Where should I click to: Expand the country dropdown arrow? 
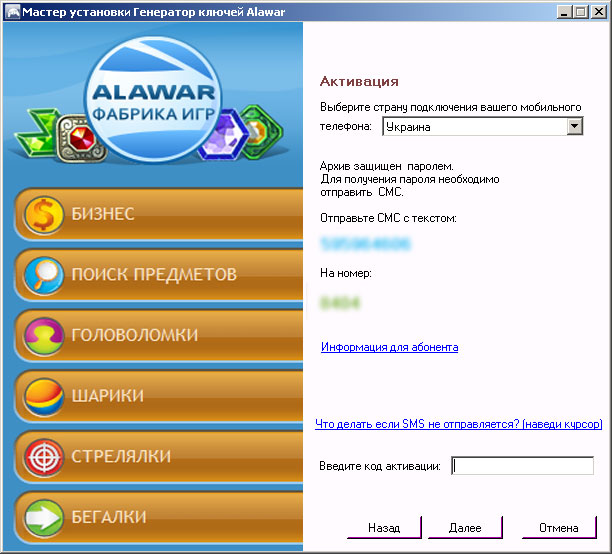tap(574, 127)
